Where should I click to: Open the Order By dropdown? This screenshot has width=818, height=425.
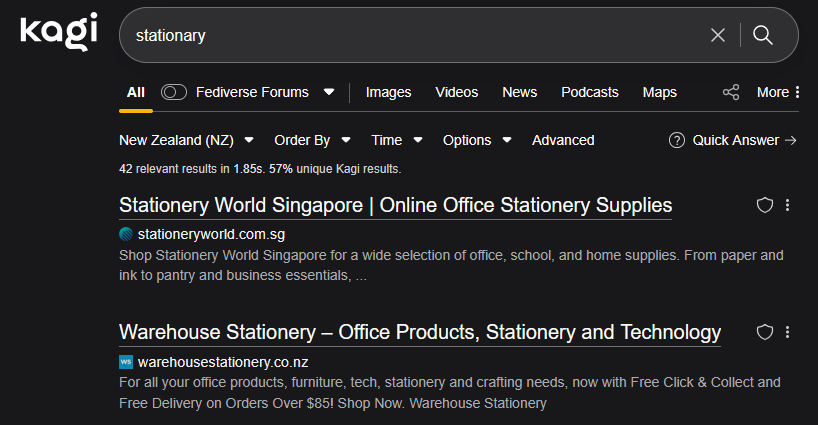pyautogui.click(x=312, y=140)
